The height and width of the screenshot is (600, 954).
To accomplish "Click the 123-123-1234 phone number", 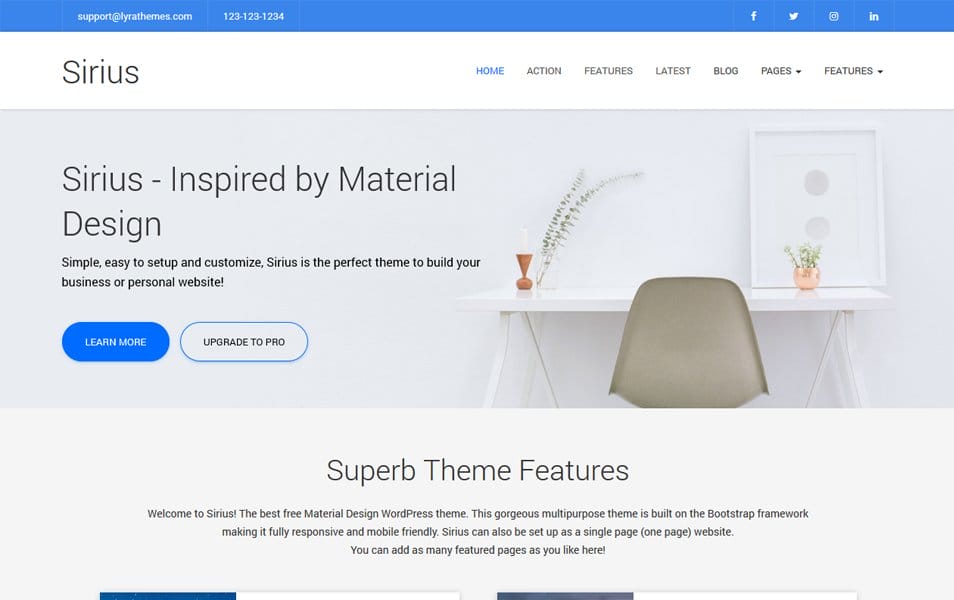I will [253, 16].
